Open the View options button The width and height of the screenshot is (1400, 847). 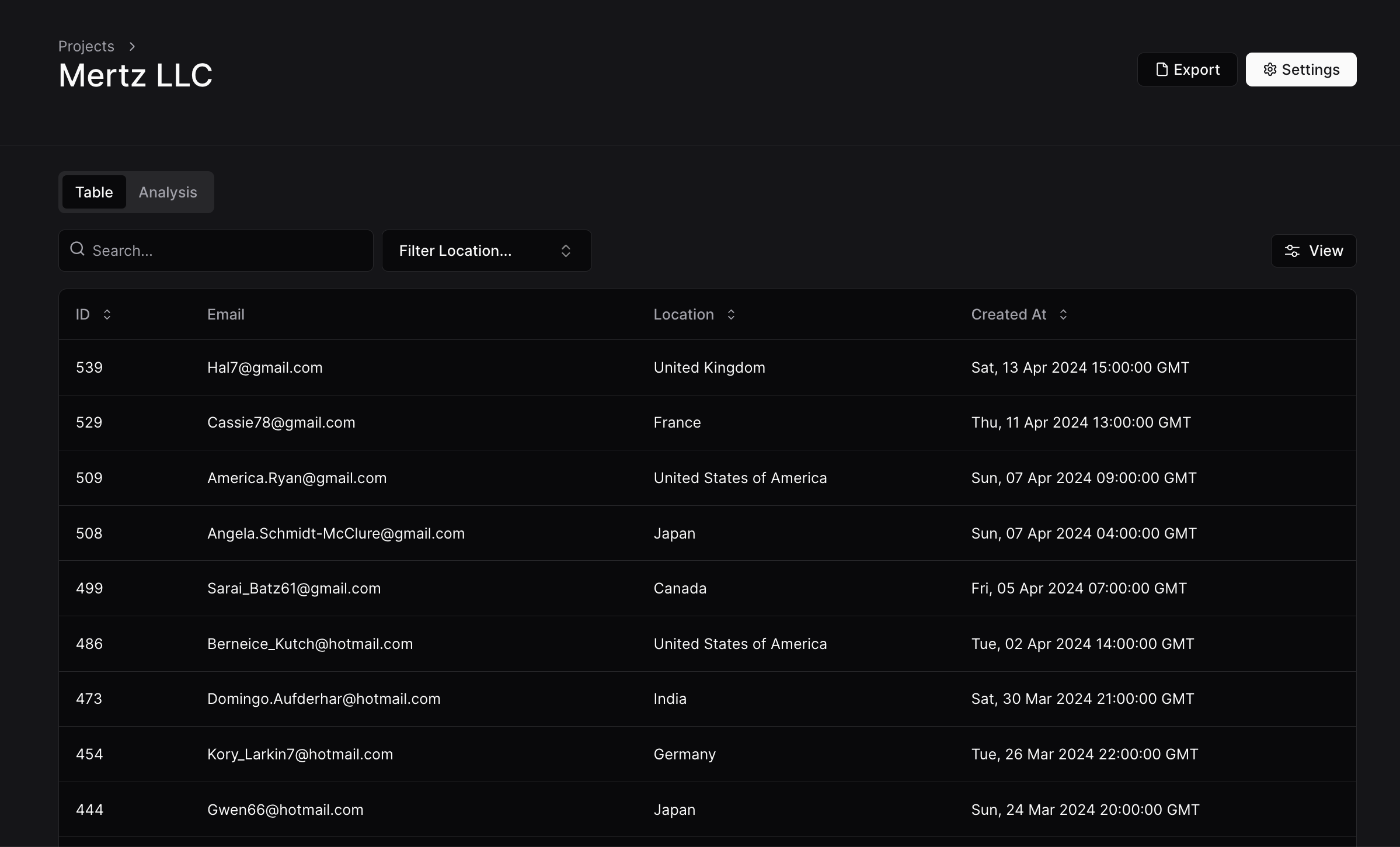point(1314,251)
